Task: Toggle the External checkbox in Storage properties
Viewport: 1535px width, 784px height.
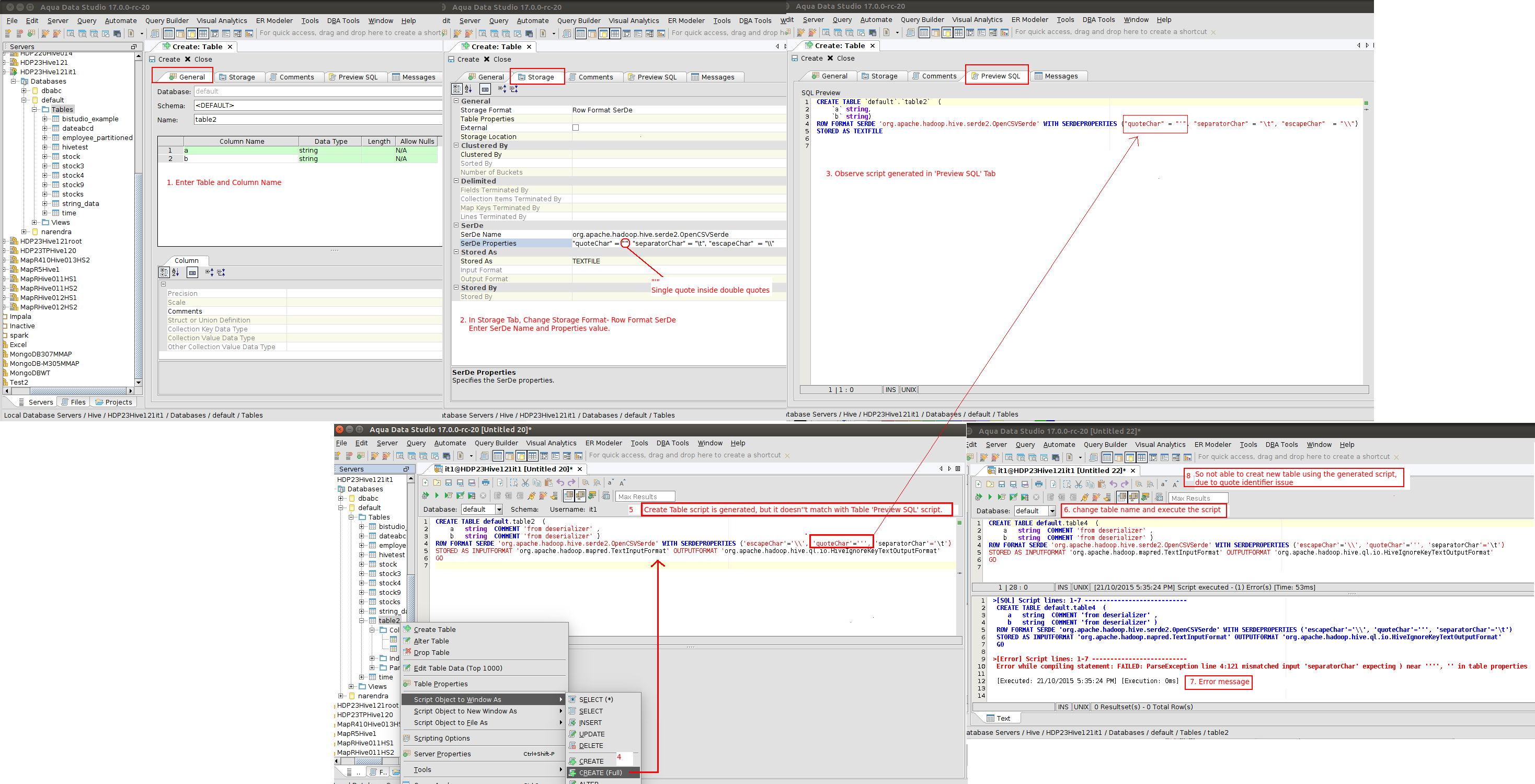Action: (x=576, y=128)
